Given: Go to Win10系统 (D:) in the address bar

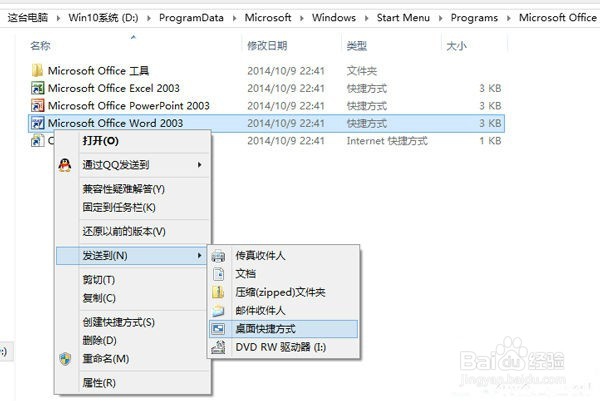Looking at the screenshot, I should coord(103,18).
